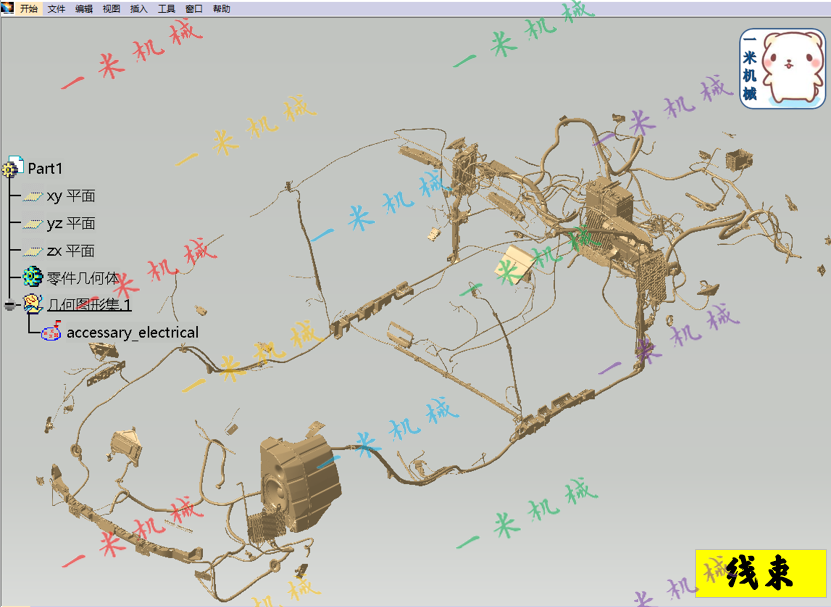Click the Part1 document icon
This screenshot has width=831, height=607.
pos(12,166)
